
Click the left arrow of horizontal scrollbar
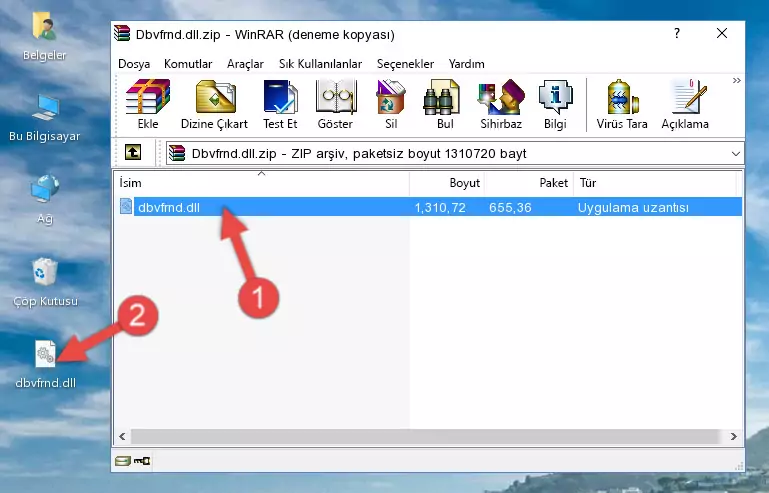tap(122, 436)
